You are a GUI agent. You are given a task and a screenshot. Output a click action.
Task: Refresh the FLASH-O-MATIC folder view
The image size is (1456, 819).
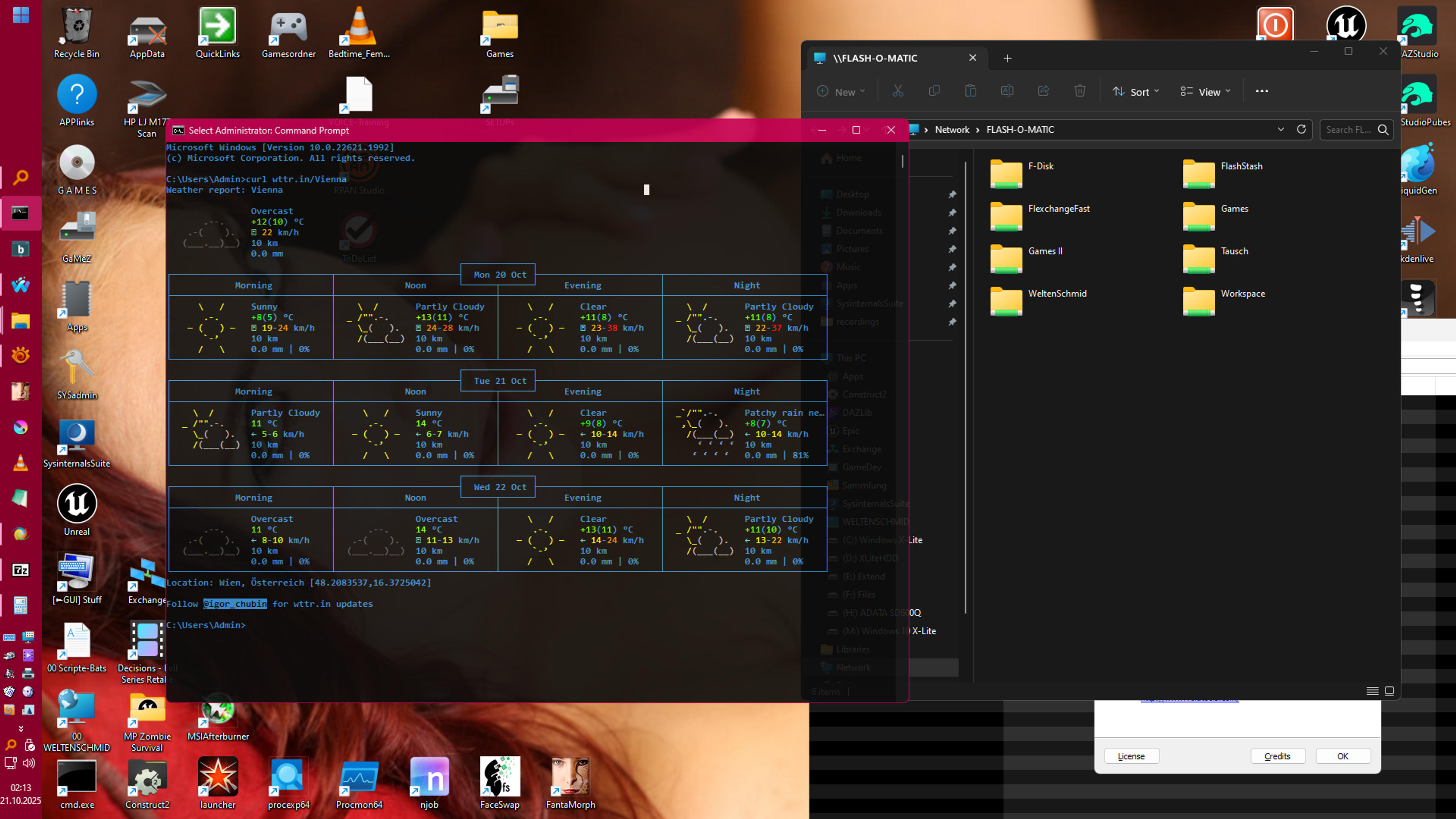click(x=1301, y=129)
